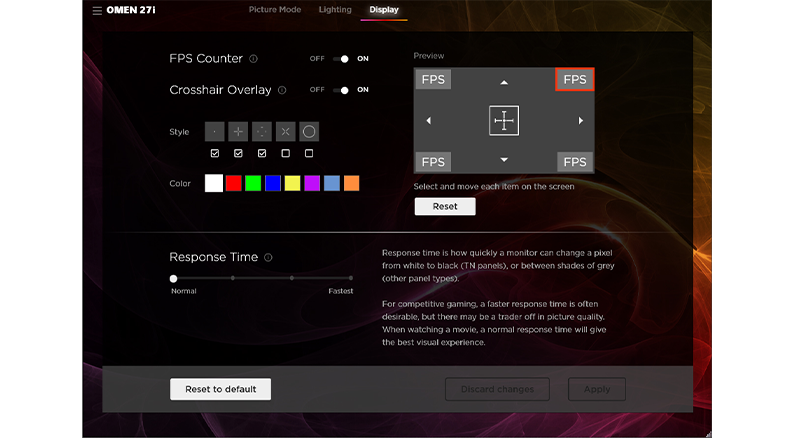The image size is (795, 438).
Task: Click the ON label of Crosshair Overlay
Action: [x=363, y=90]
